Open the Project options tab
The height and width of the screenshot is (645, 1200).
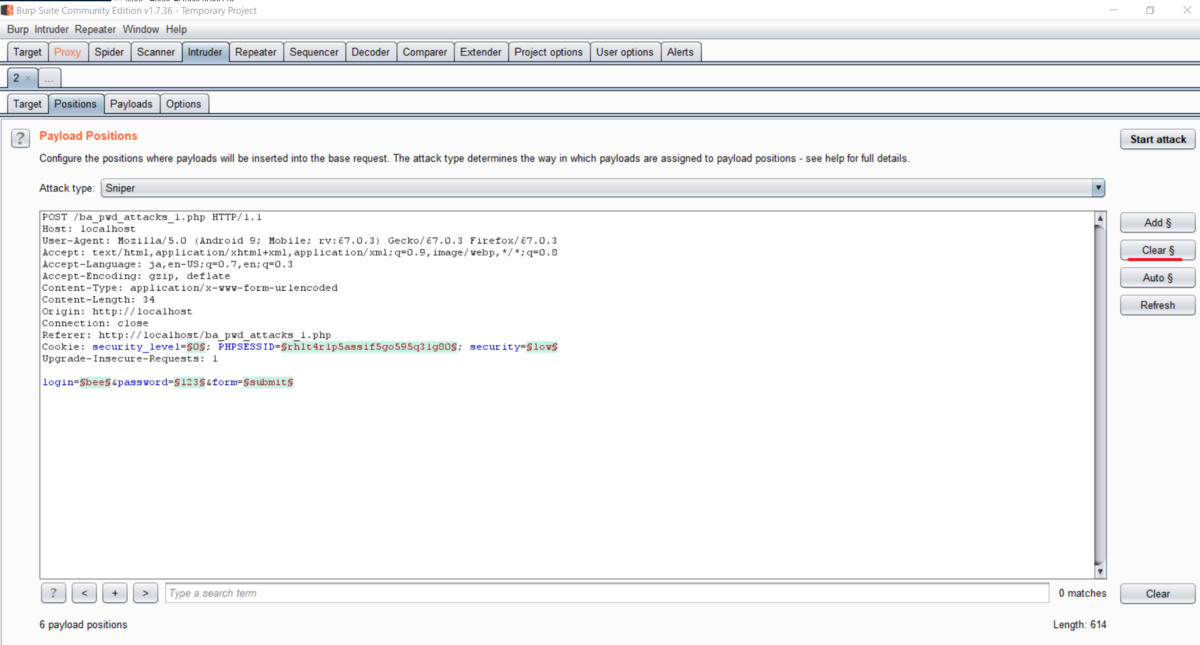(x=548, y=52)
